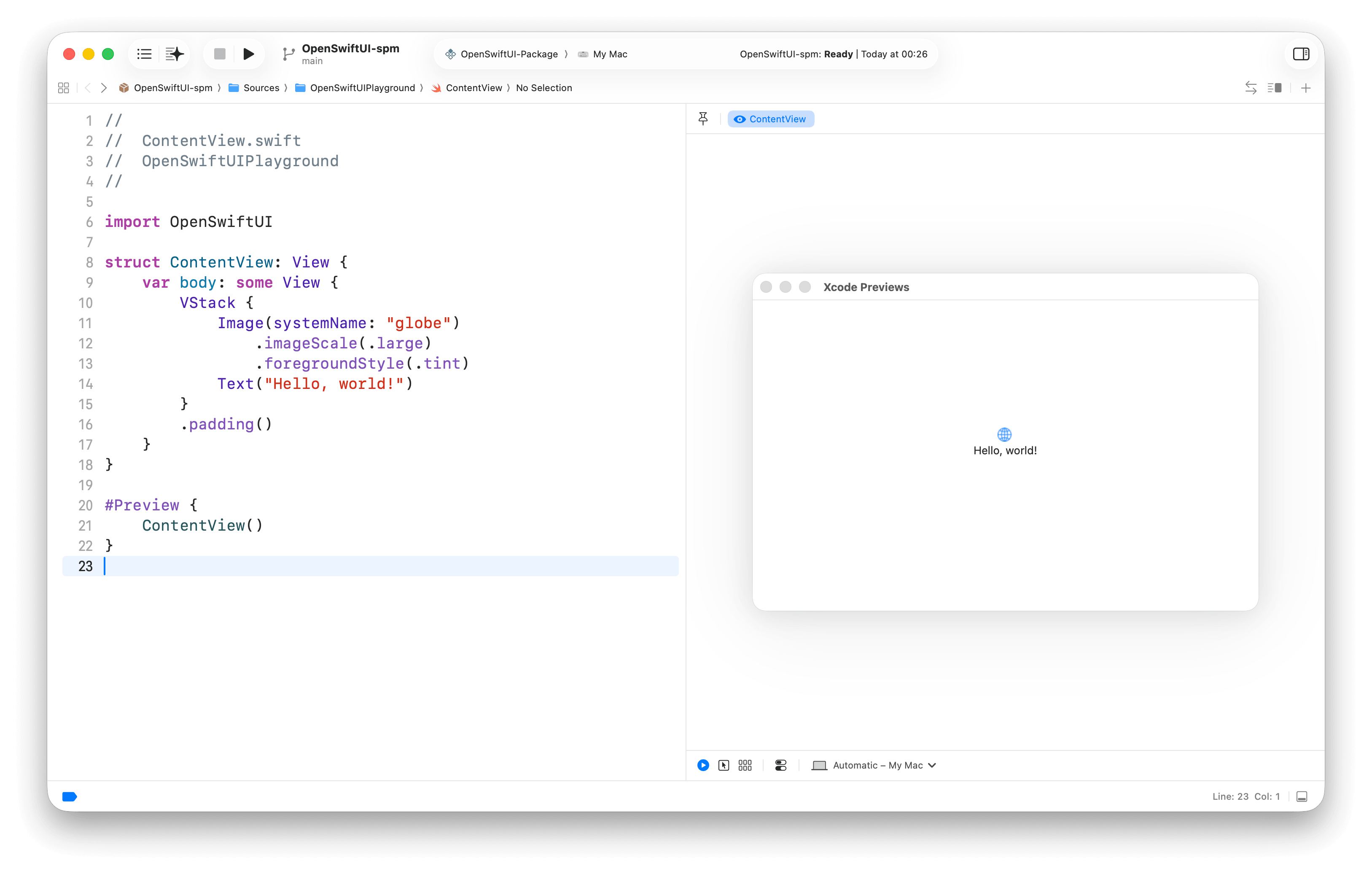Click the VStack keyword in code
Screen dimensions: 1372x874
207,303
